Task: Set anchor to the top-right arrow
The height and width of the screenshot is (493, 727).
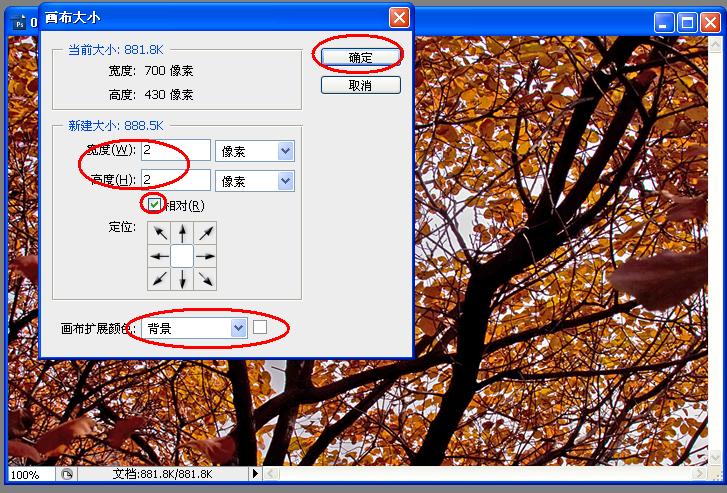Action: pyautogui.click(x=205, y=233)
